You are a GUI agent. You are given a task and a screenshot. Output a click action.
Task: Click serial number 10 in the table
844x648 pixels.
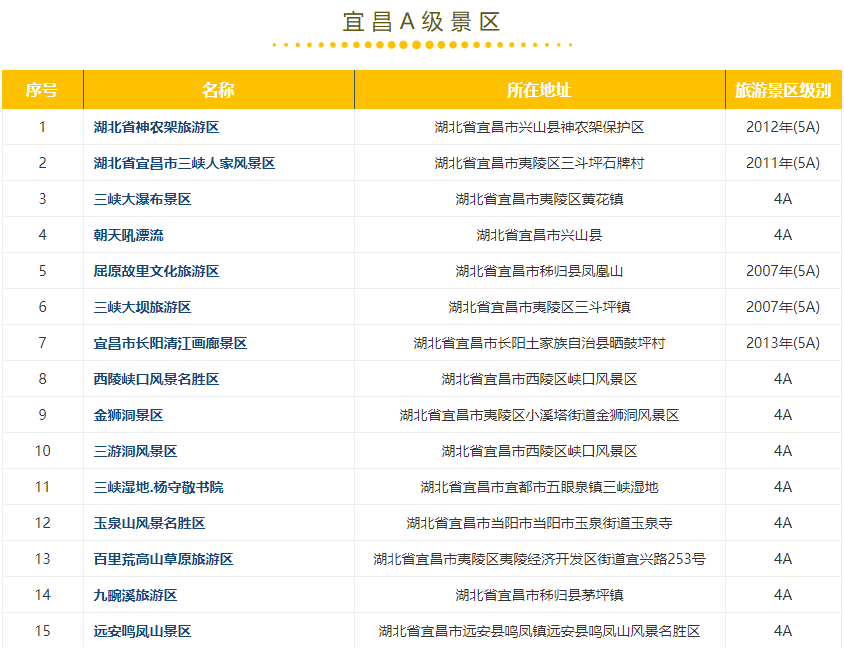tap(43, 452)
